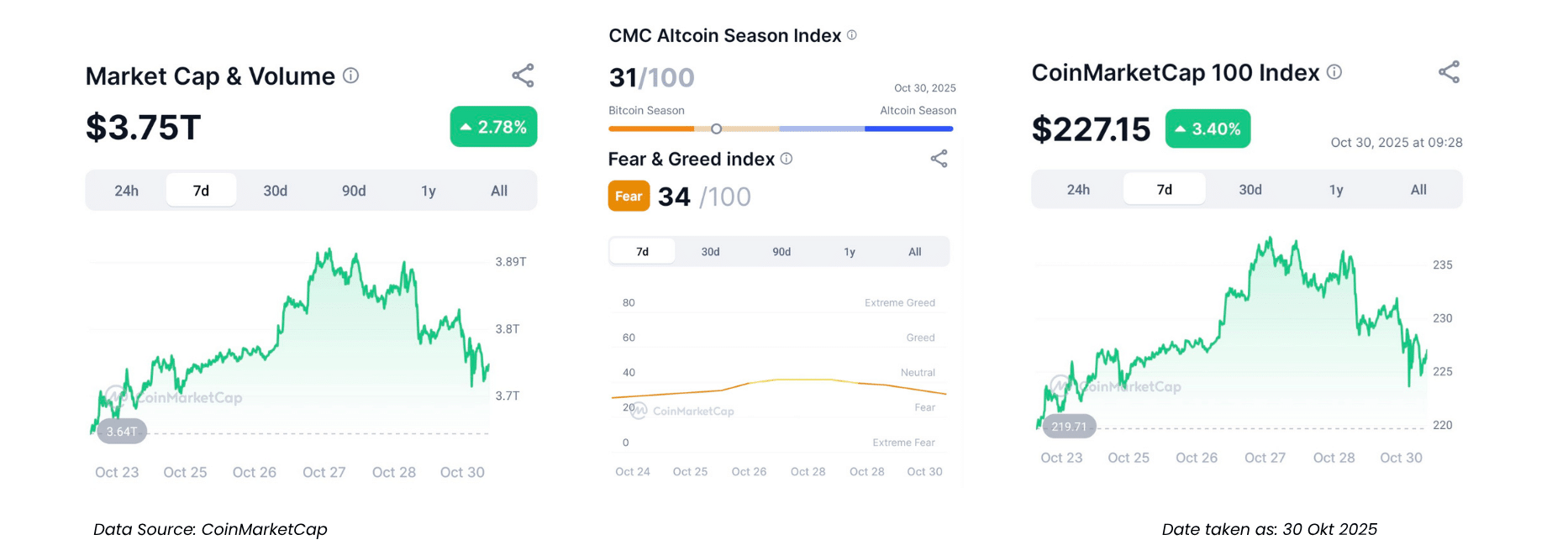
Task: Click the orange Fear label badge
Action: pos(629,197)
